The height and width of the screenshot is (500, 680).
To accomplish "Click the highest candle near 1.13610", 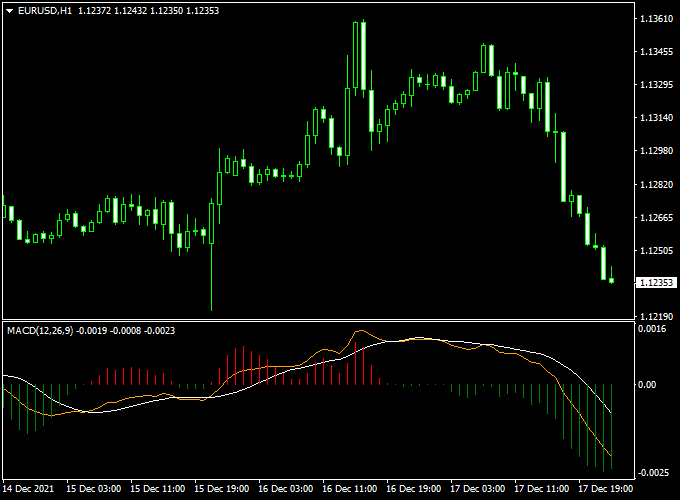I will click(x=363, y=56).
